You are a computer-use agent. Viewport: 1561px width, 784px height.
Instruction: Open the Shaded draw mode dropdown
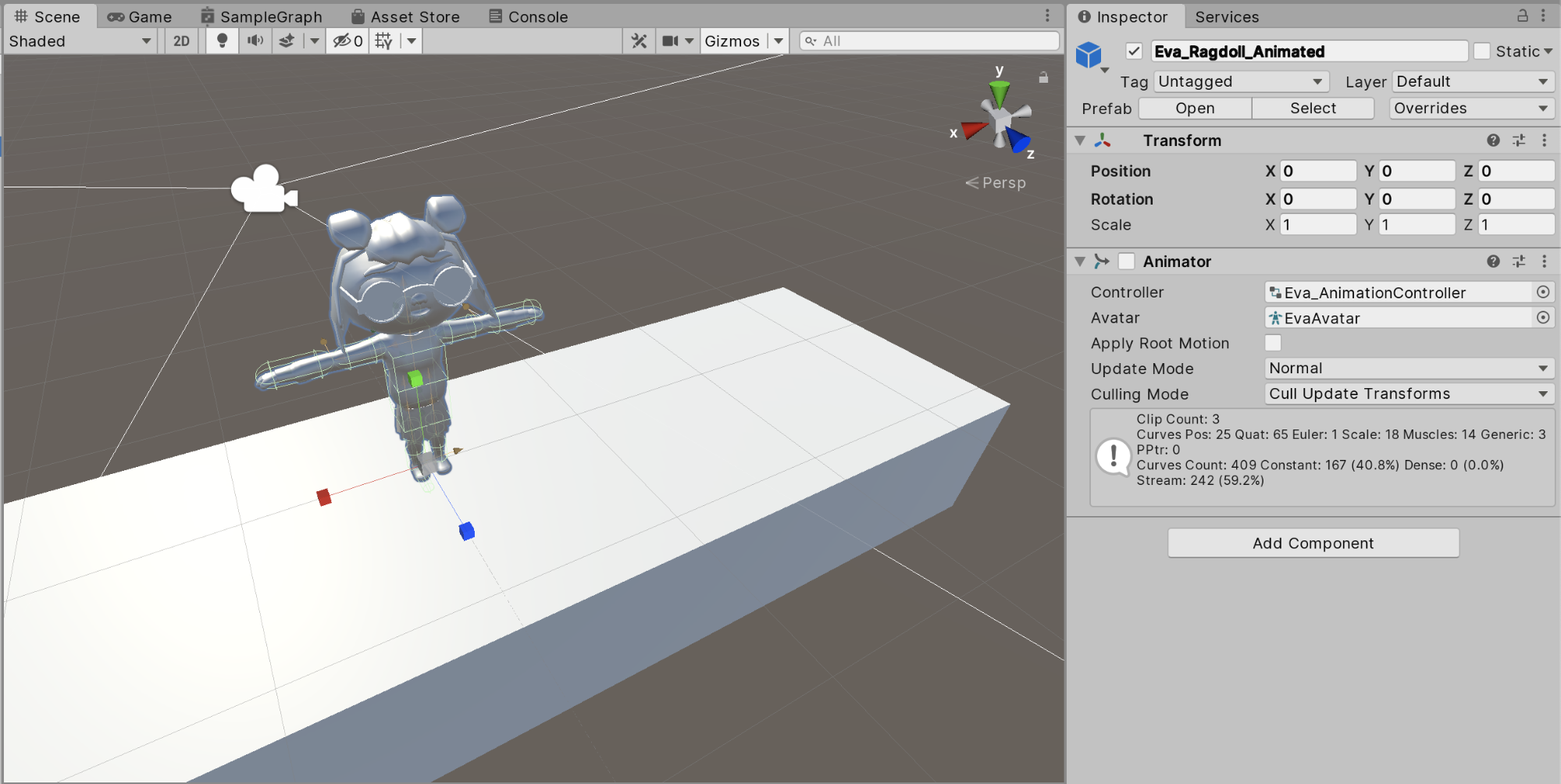80,41
